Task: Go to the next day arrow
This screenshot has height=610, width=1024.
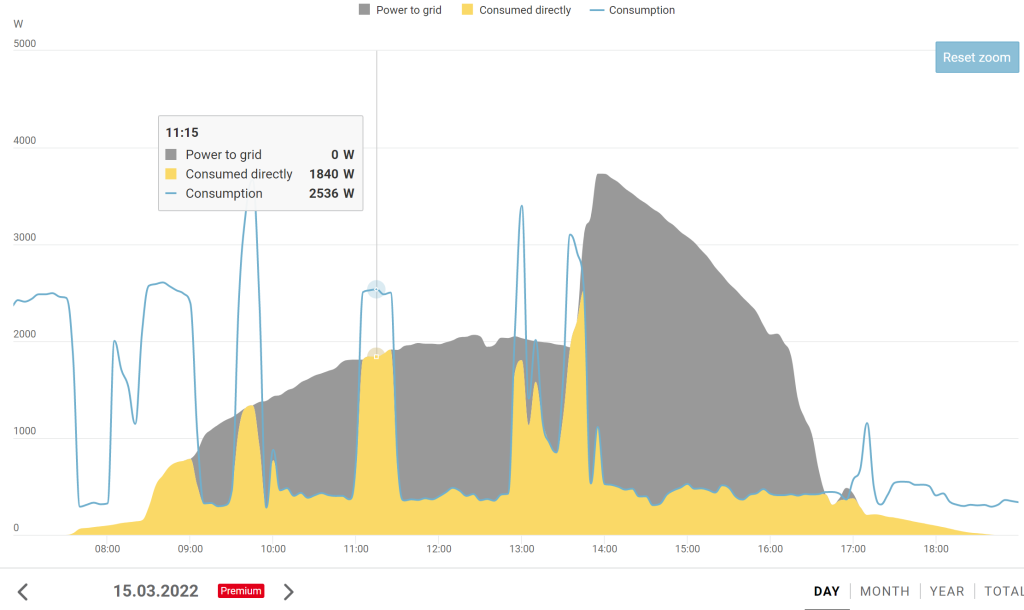Action: tap(289, 592)
